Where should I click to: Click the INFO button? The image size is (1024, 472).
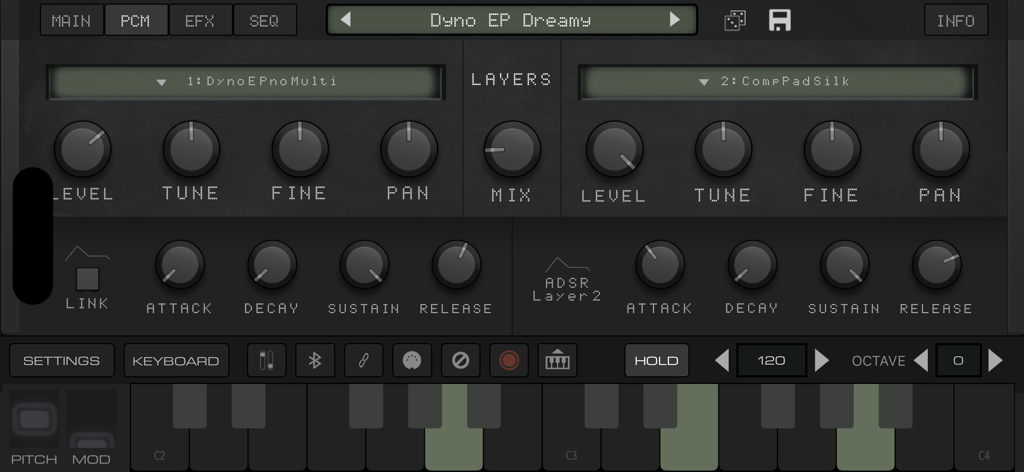coord(955,20)
